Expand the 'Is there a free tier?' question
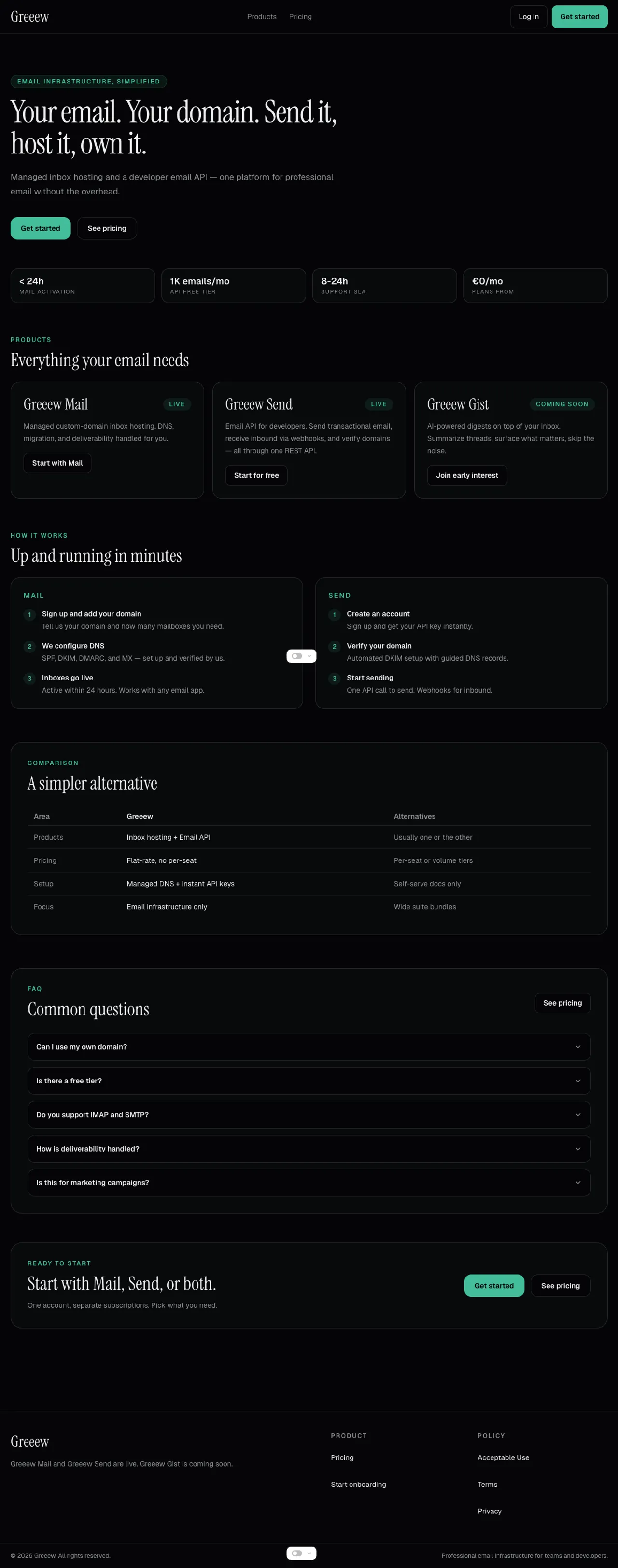Screen dimensions: 618x1568 tap(309, 1081)
